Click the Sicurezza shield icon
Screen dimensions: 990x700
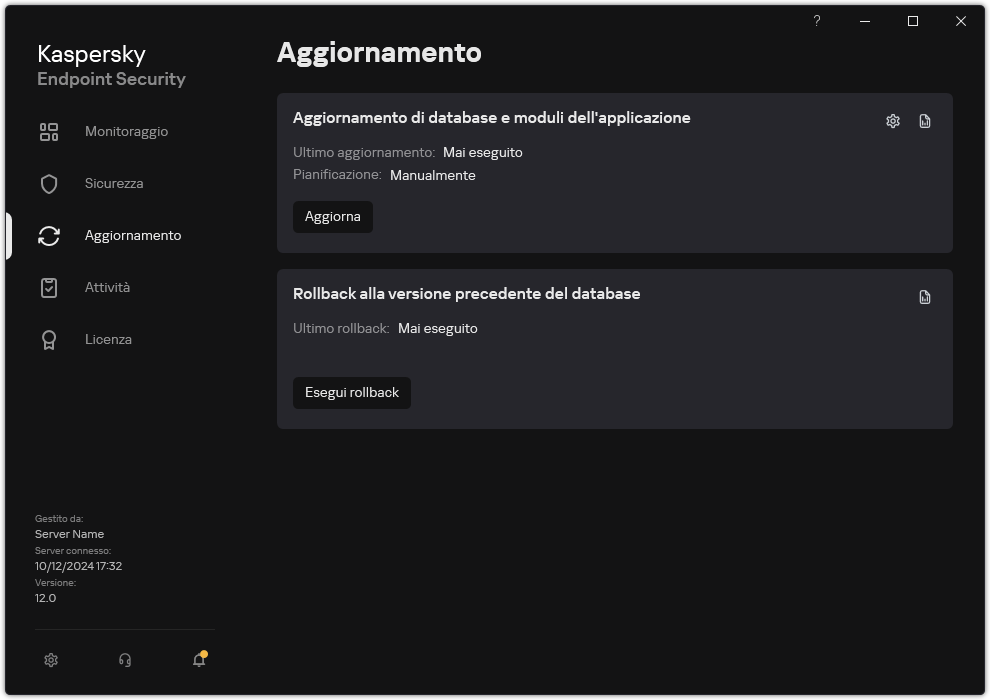pyautogui.click(x=48, y=183)
